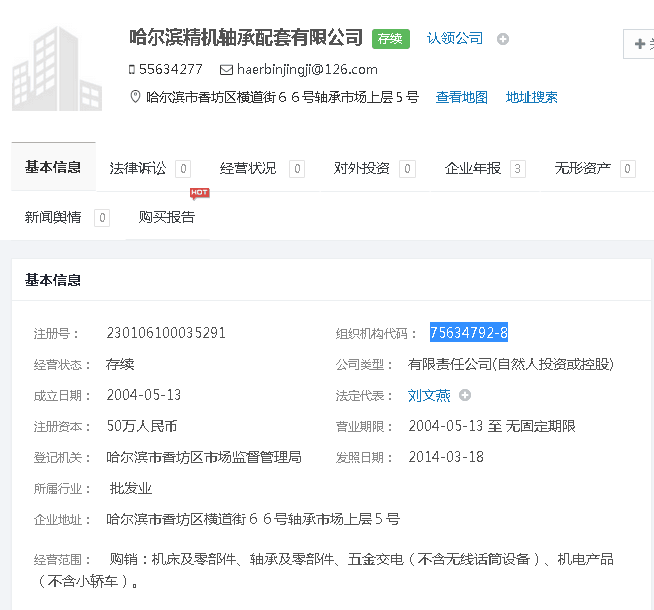Click the phone icon before 55634277
654x610 pixels.
click(x=132, y=70)
